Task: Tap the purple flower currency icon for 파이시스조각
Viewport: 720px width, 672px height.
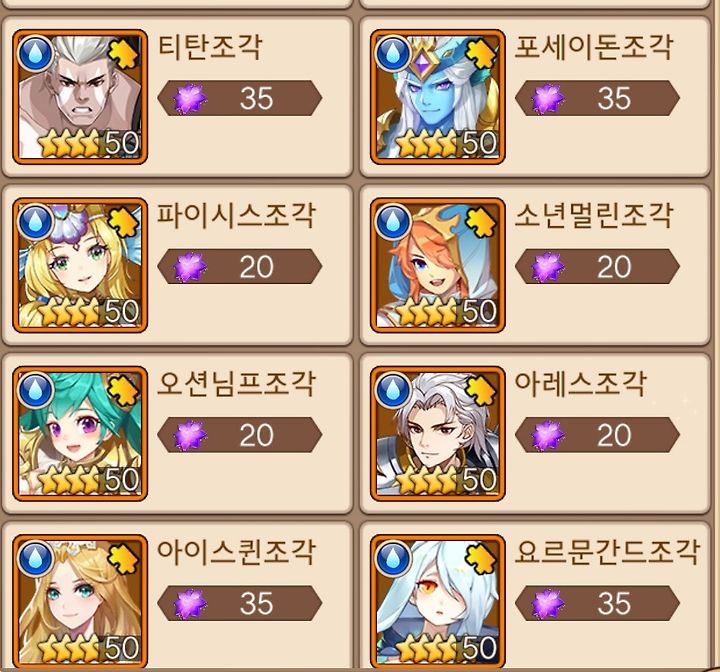Action: [190, 266]
